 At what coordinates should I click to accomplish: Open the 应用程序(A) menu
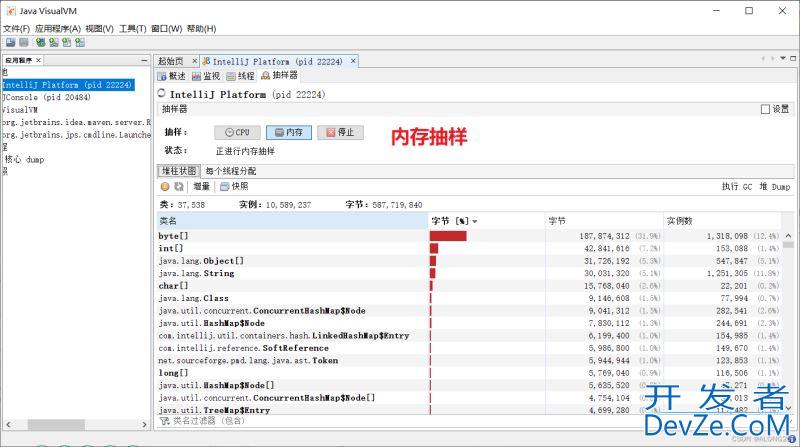[58, 29]
